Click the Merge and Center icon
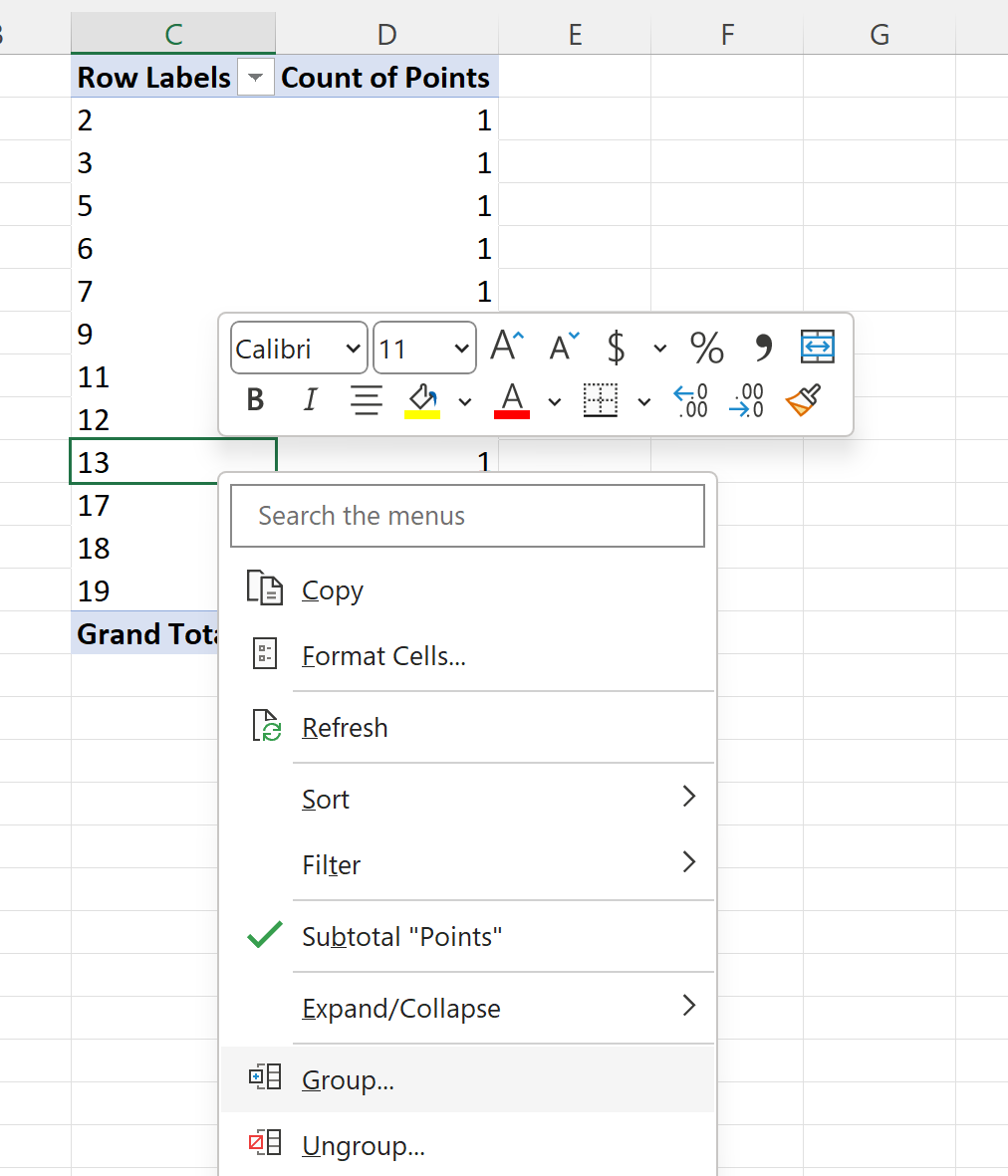 click(x=818, y=348)
